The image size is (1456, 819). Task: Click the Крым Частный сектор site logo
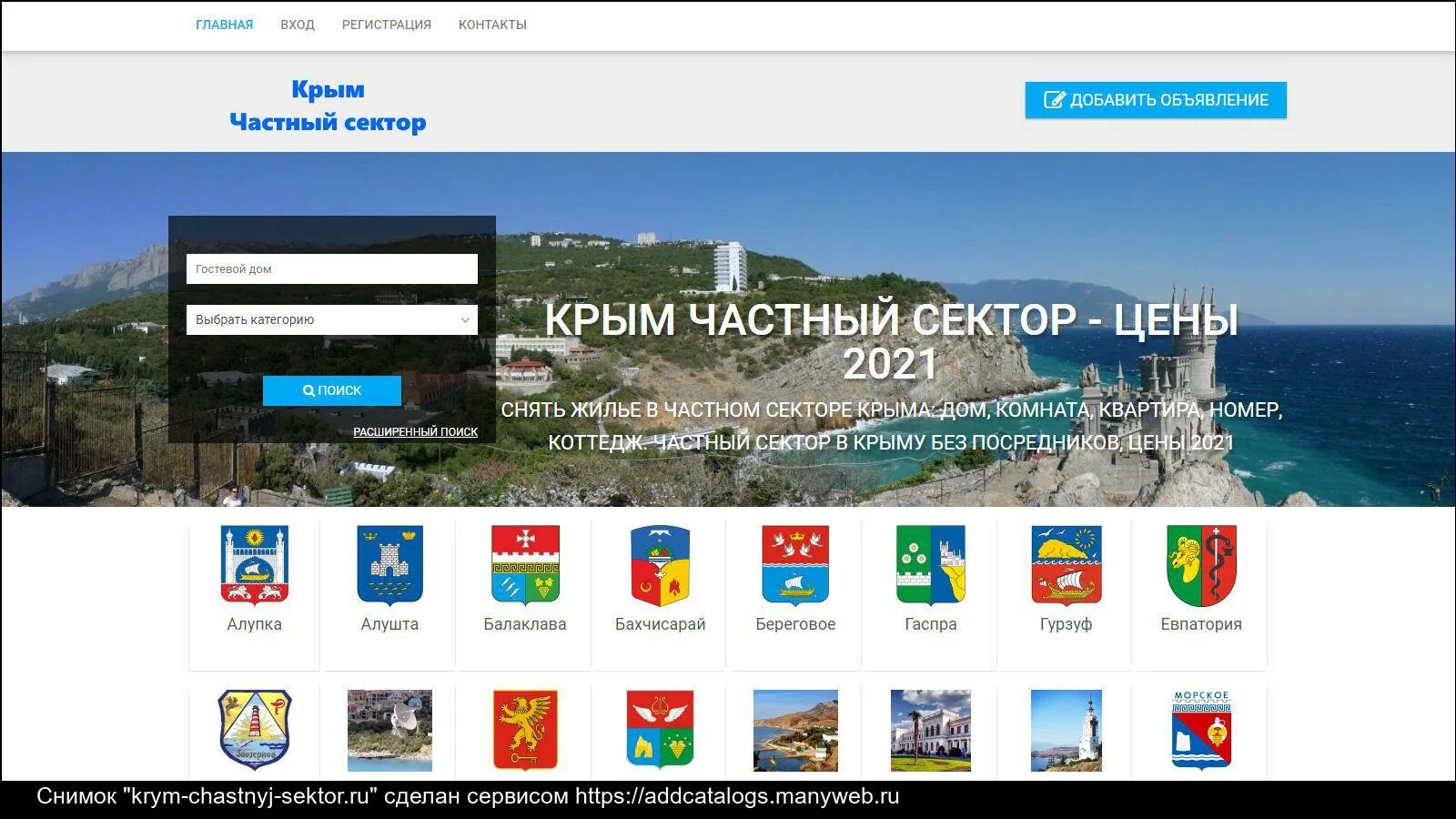(x=328, y=106)
